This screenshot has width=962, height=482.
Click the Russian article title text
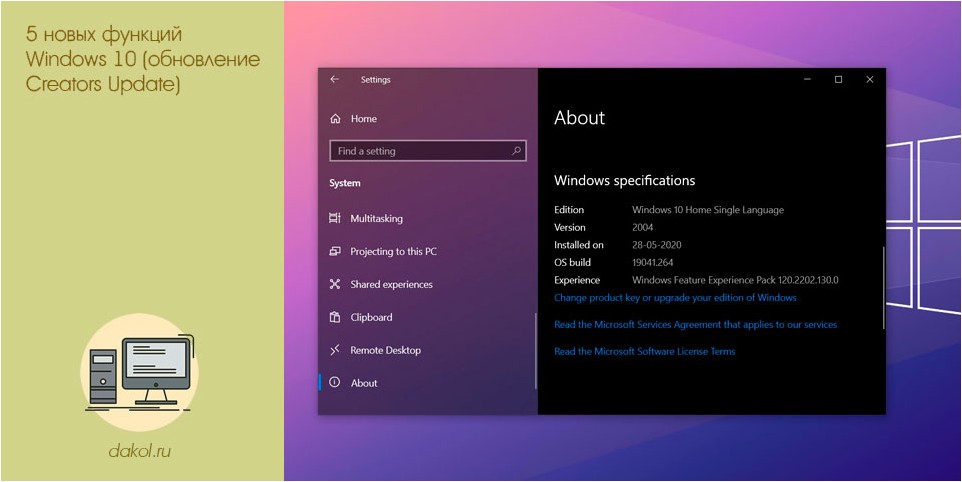click(143, 59)
